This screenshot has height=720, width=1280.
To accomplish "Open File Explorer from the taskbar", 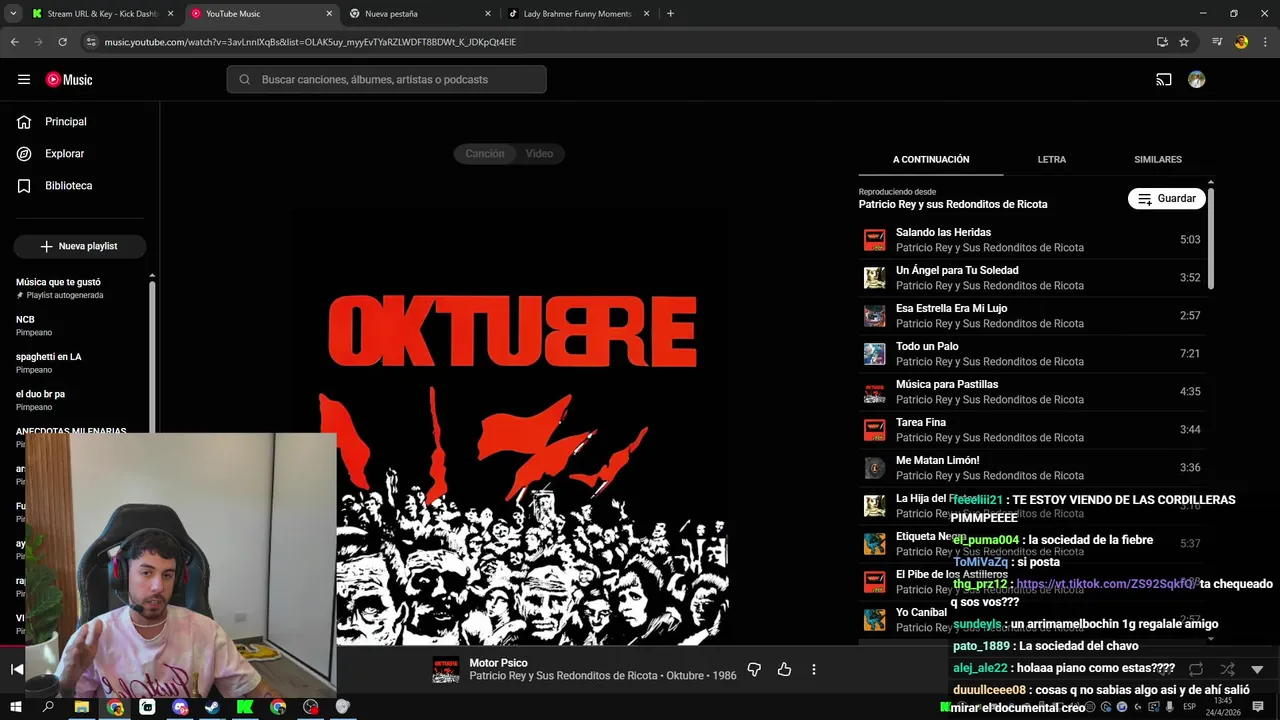I will click(x=82, y=707).
